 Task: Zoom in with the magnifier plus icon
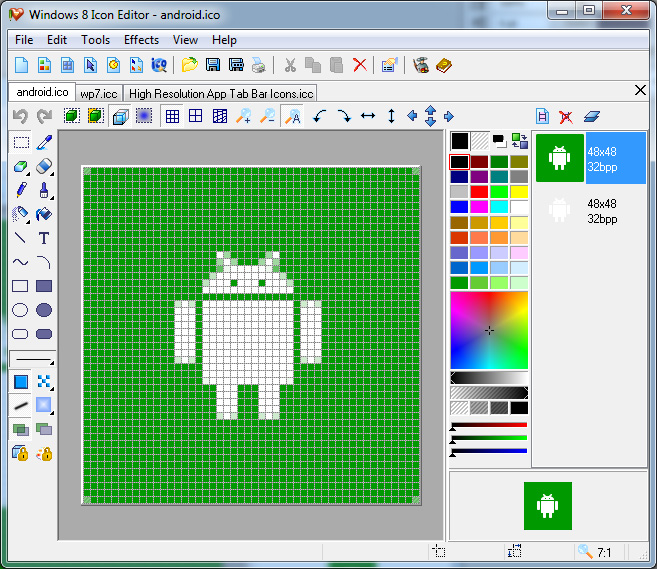click(243, 116)
